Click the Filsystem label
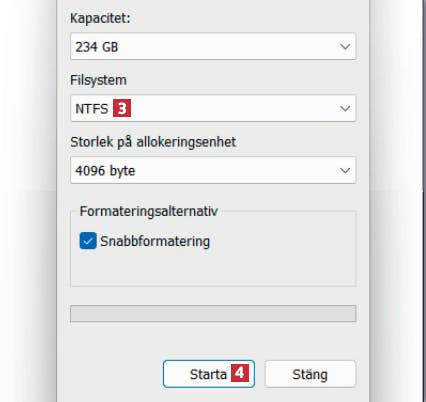This screenshot has height=402, width=426. coord(98,80)
